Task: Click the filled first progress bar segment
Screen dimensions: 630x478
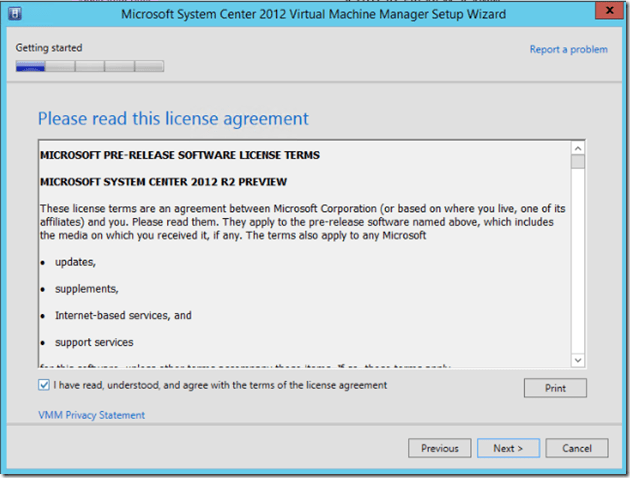Action: 30,67
